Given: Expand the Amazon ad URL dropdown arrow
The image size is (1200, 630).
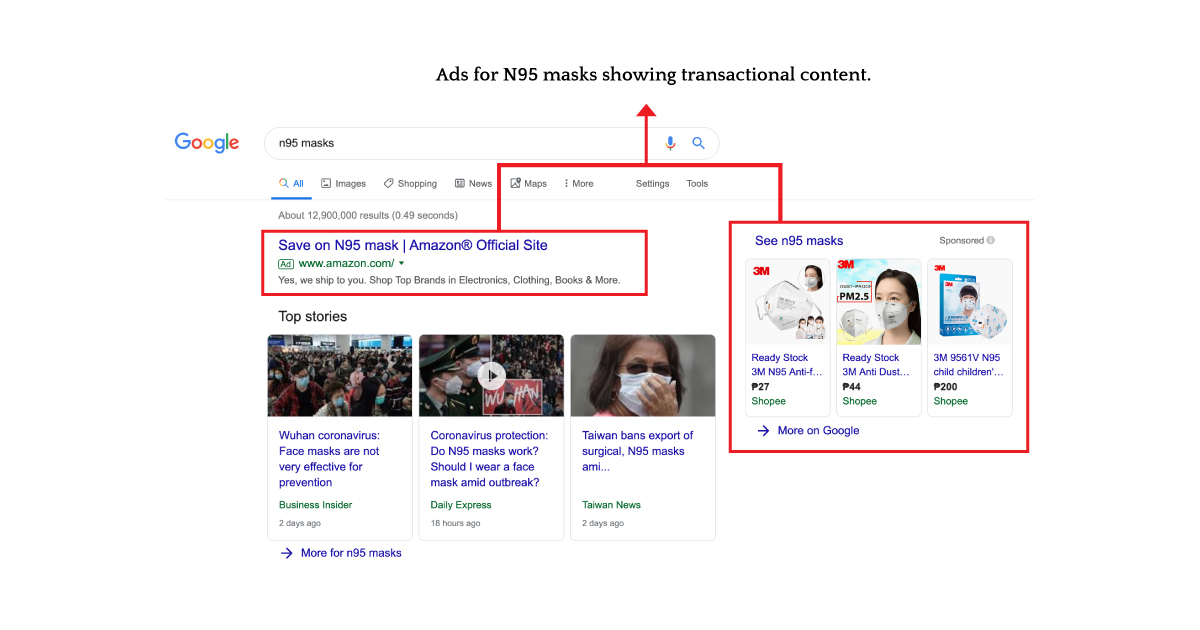Looking at the screenshot, I should 401,263.
